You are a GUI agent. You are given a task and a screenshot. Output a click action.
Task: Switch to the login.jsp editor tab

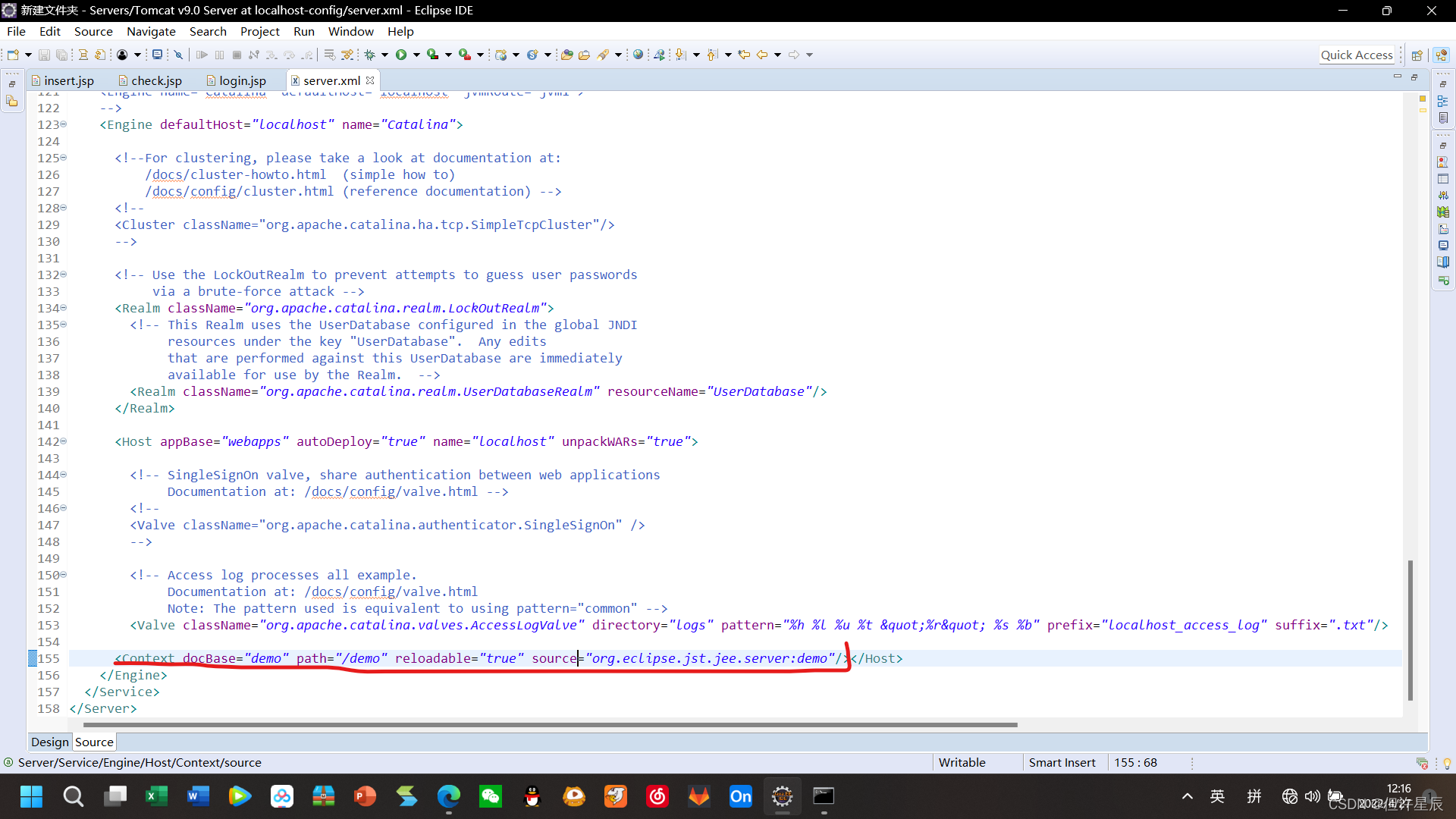click(x=243, y=80)
